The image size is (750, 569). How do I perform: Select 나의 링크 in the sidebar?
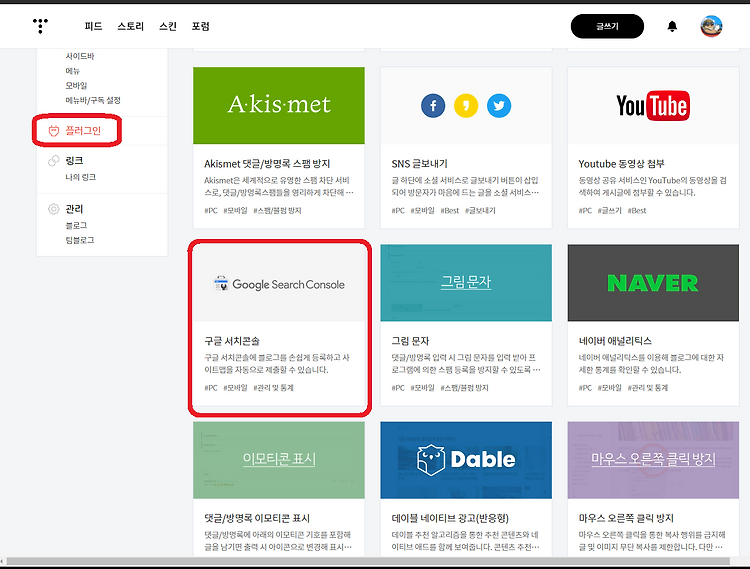pos(81,177)
